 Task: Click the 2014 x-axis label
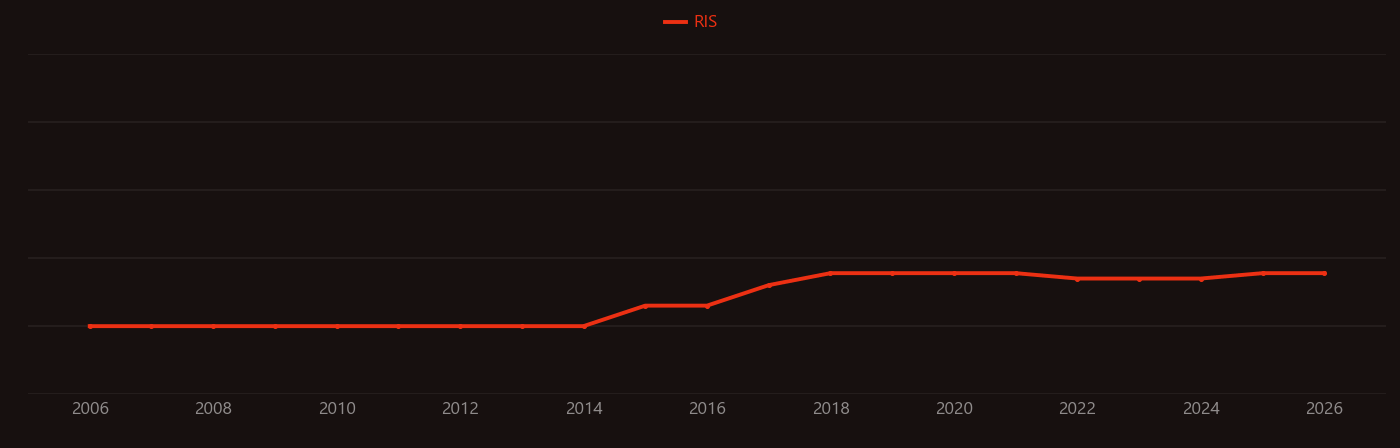584,409
